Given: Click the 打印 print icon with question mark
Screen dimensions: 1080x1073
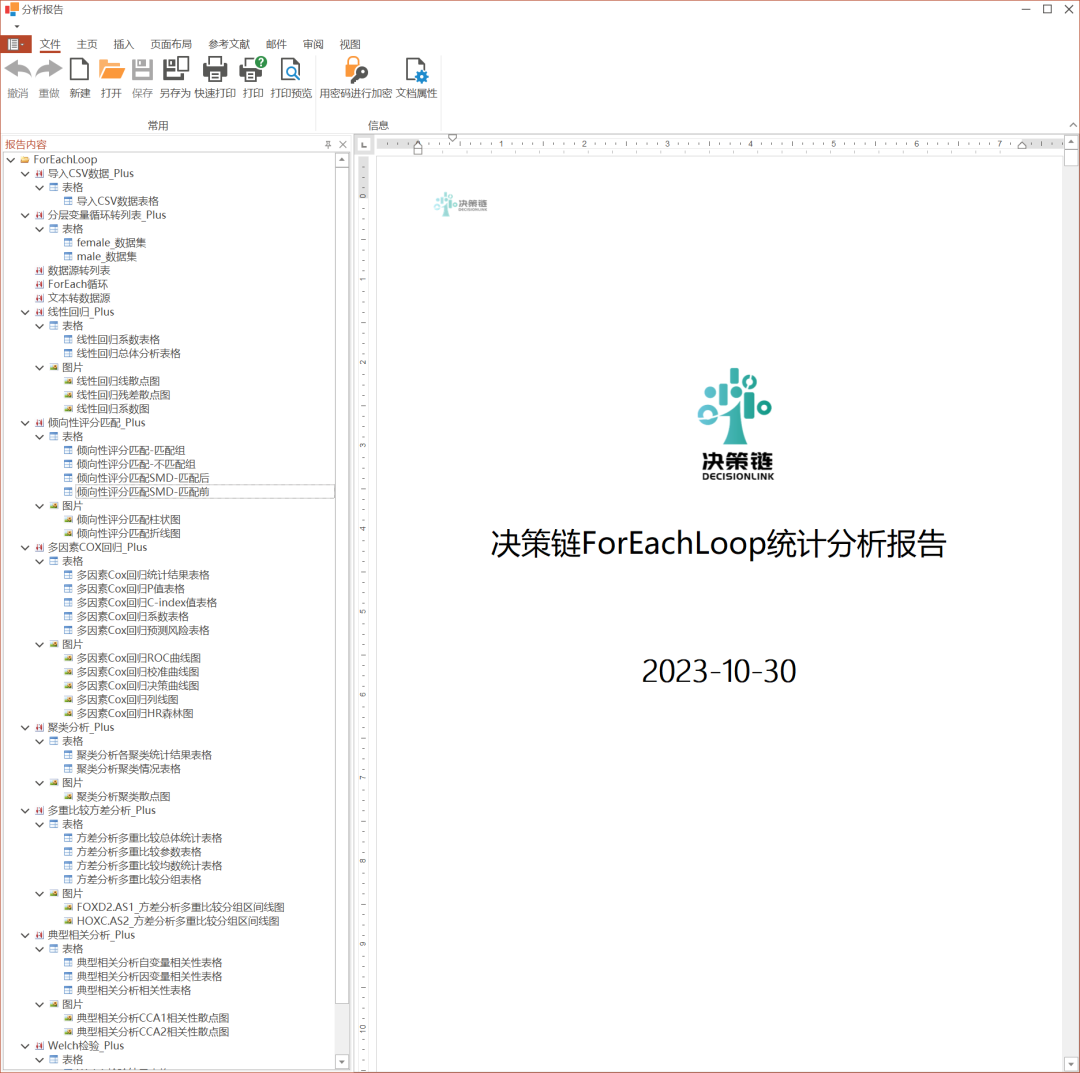Looking at the screenshot, I should click(x=253, y=70).
